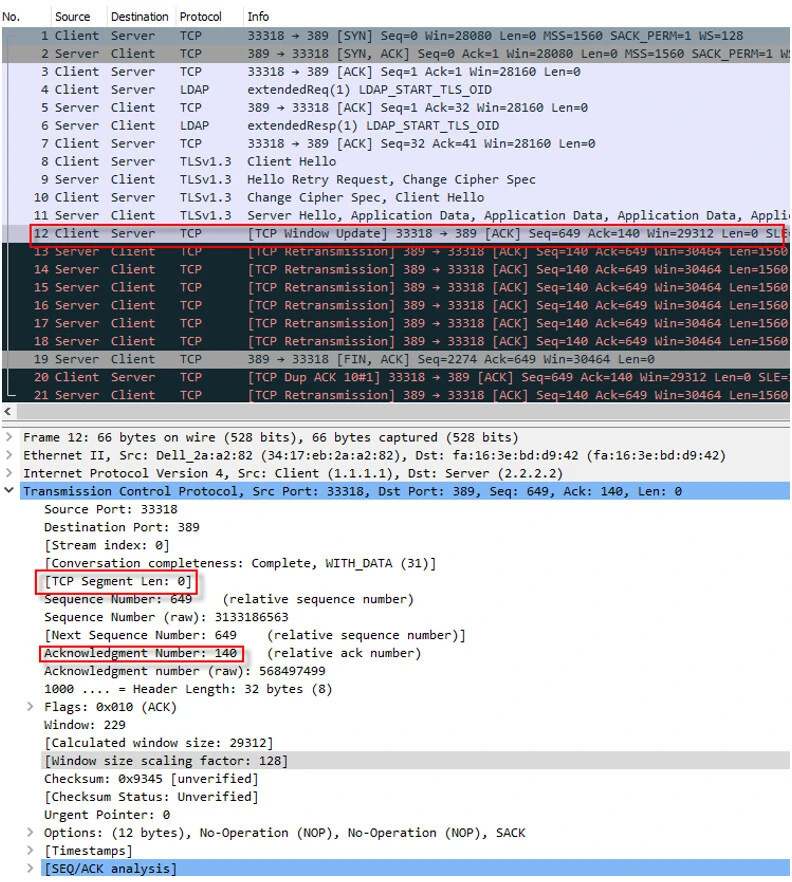Select packet 8 TLSv1.3 Client Hello
Image resolution: width=792 pixels, height=882 pixels.
tap(400, 162)
